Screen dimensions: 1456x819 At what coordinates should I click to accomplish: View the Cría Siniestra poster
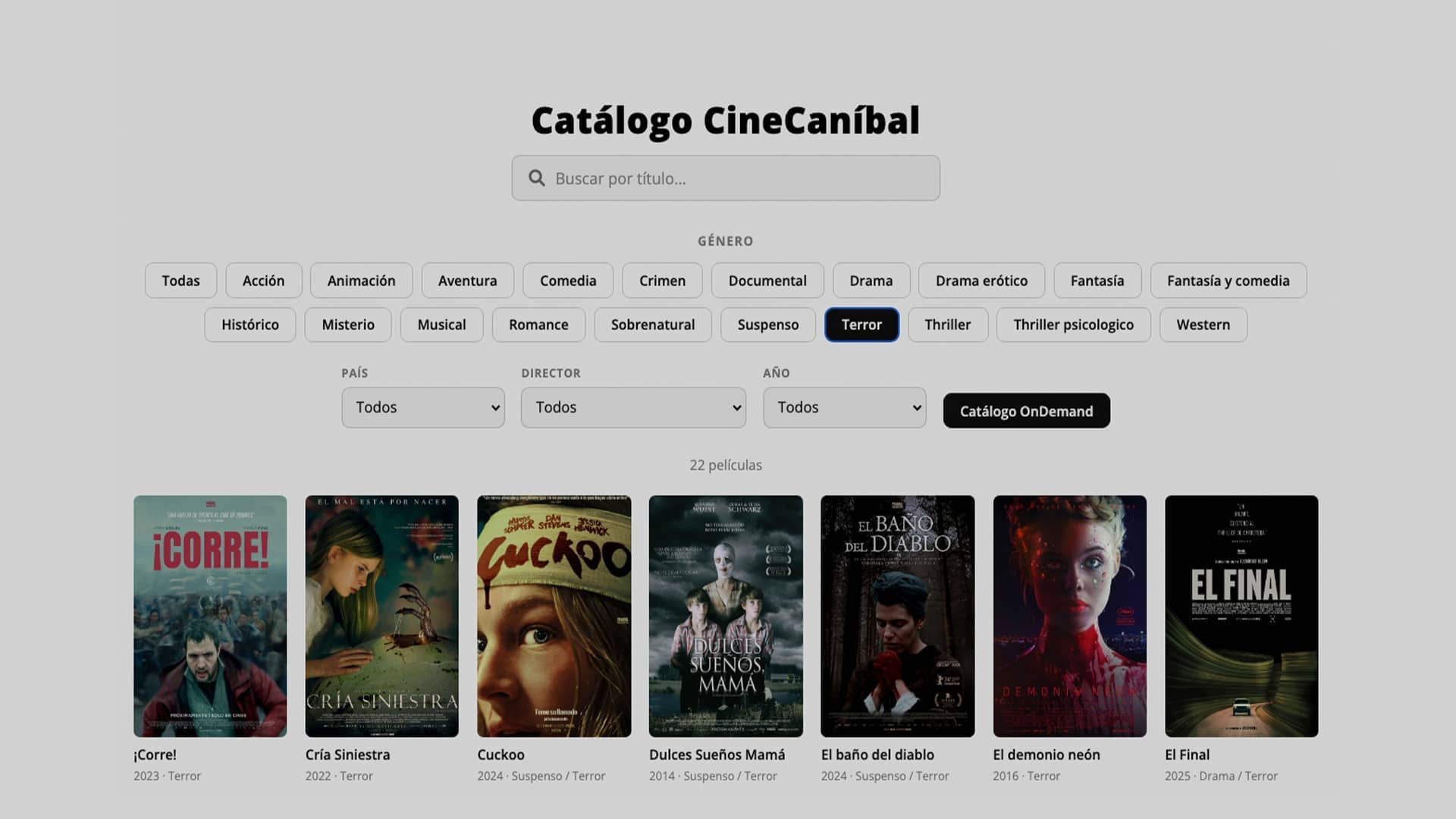[381, 616]
